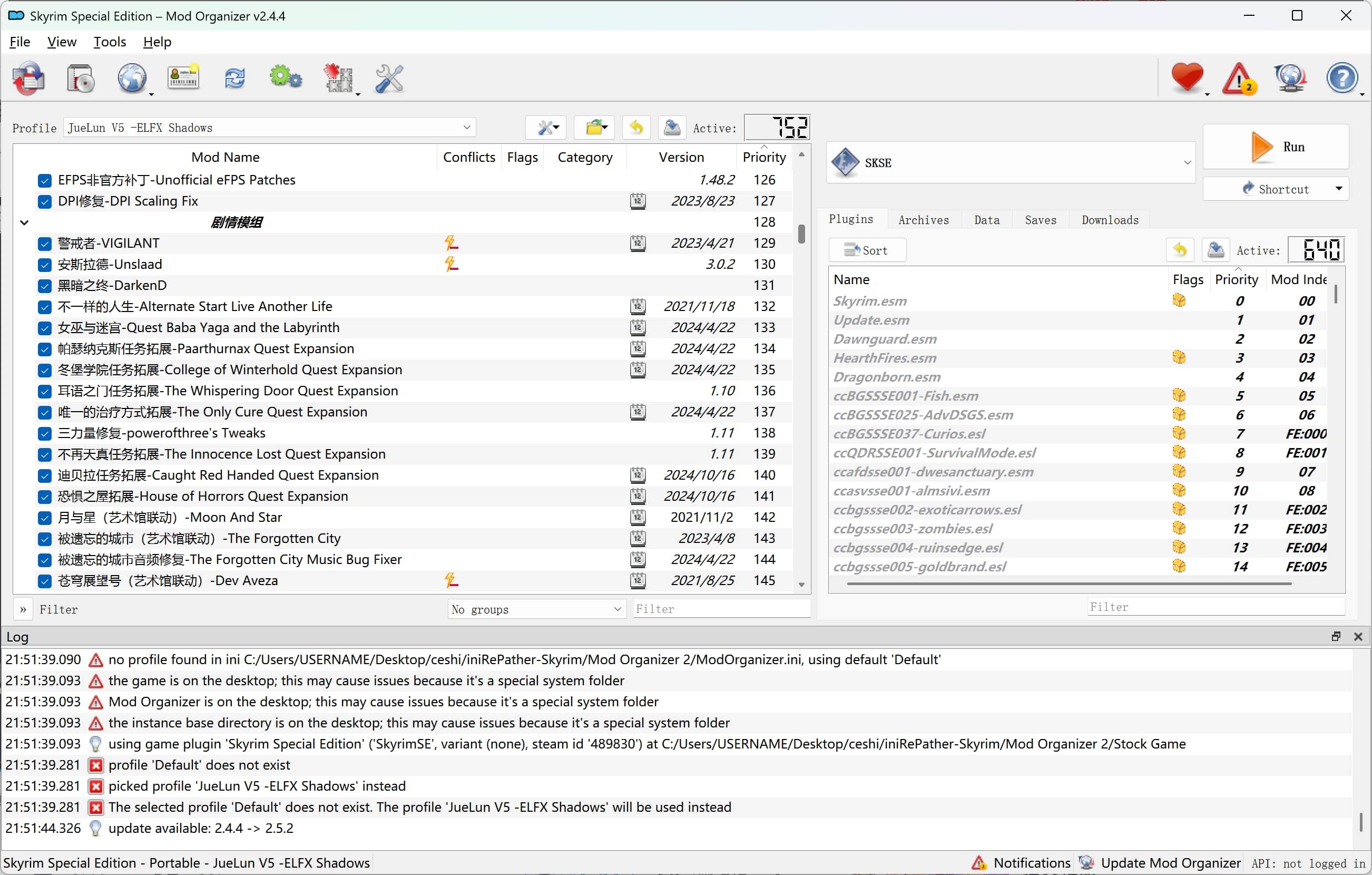This screenshot has width=1372, height=875.
Task: Collapse the 剧情模组 separator group
Action: click(24, 222)
